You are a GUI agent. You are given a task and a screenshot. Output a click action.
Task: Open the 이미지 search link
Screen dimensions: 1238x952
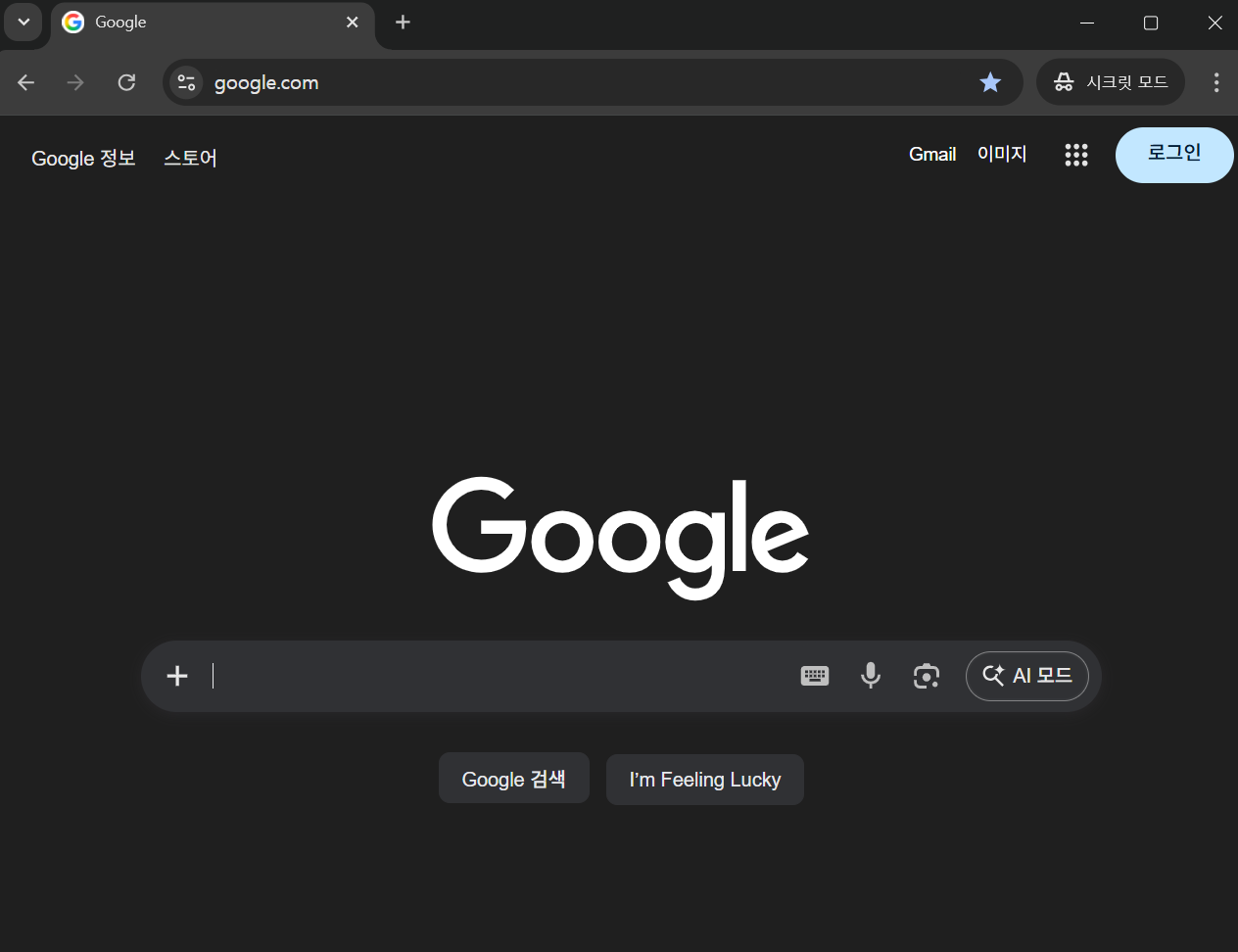pyautogui.click(x=1002, y=154)
